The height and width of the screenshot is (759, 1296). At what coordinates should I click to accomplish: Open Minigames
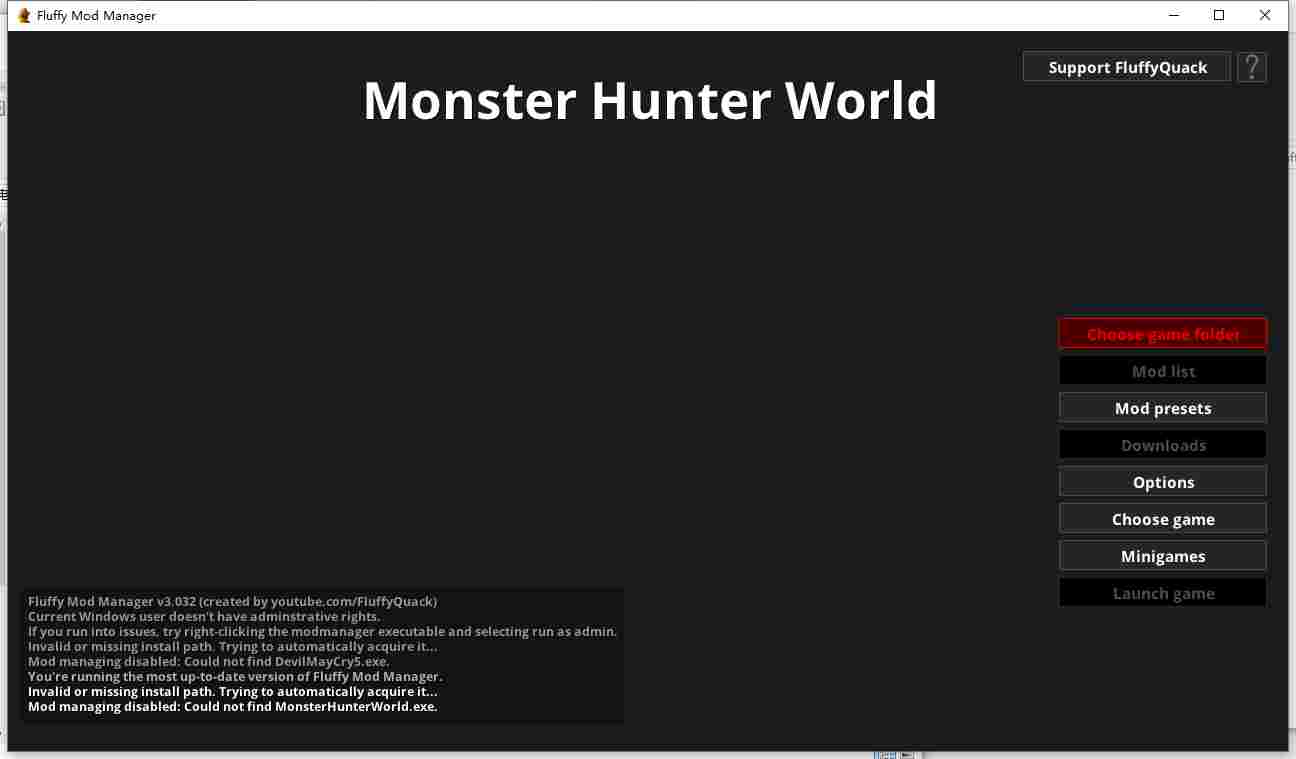(1163, 556)
